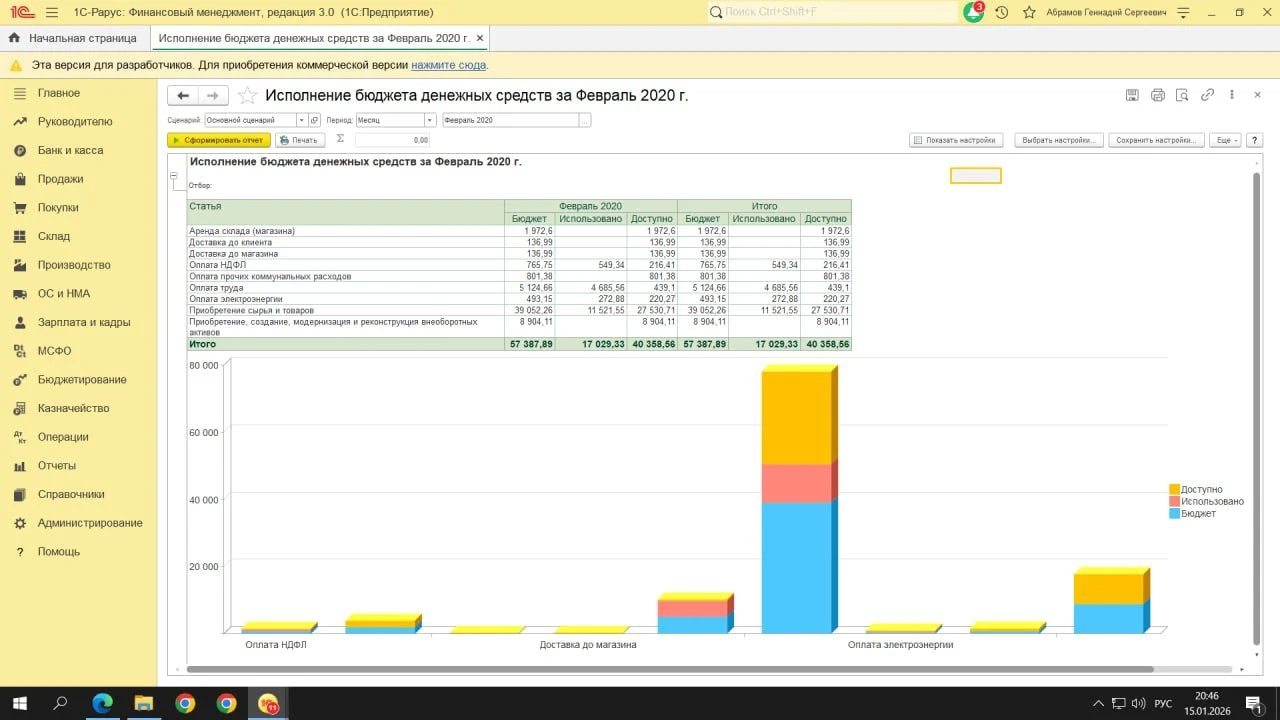This screenshot has height=720, width=1280.
Task: Click the Доступно legend color swatch
Action: 1174,489
